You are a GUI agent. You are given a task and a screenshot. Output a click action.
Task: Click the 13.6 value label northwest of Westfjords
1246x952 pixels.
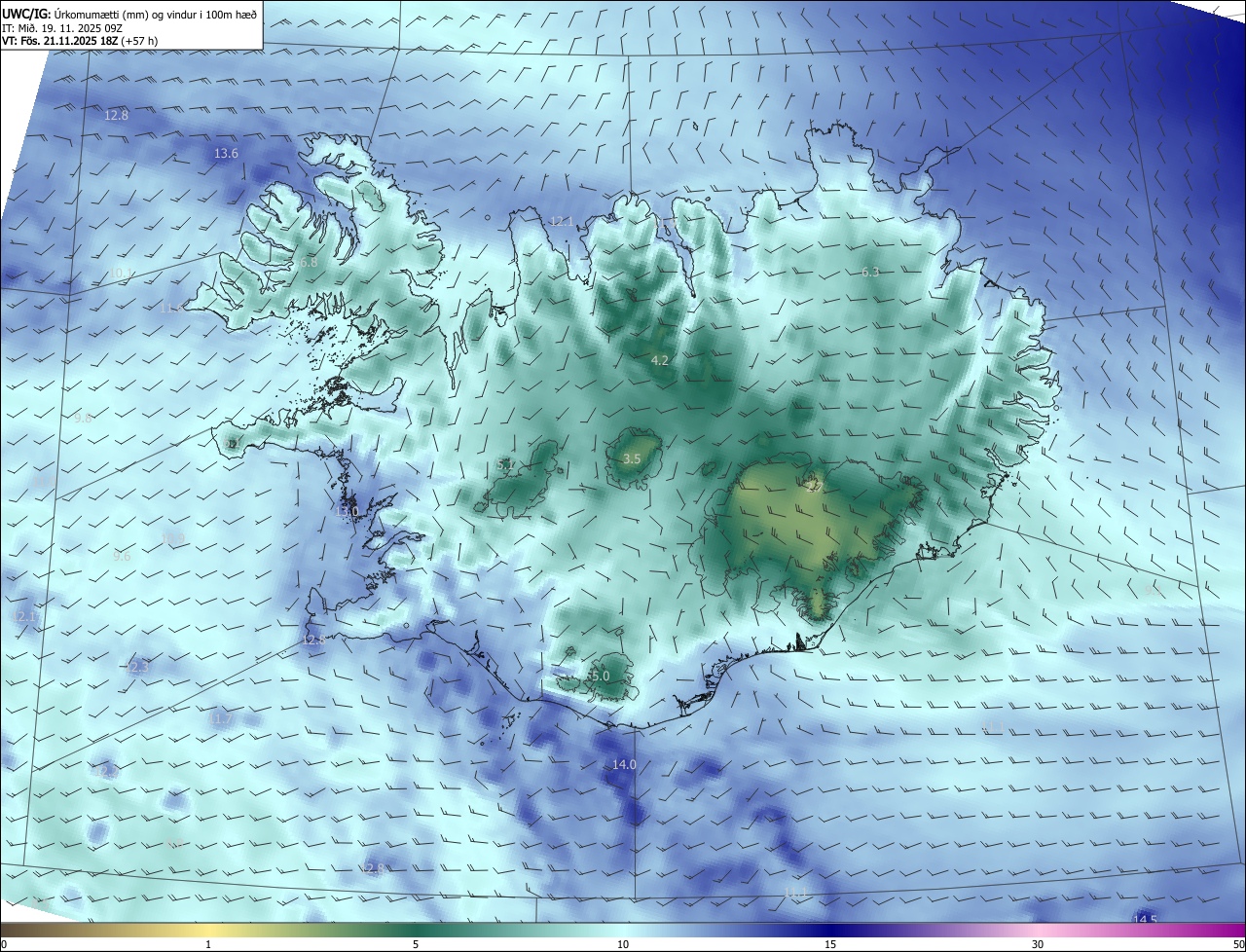coord(226,154)
